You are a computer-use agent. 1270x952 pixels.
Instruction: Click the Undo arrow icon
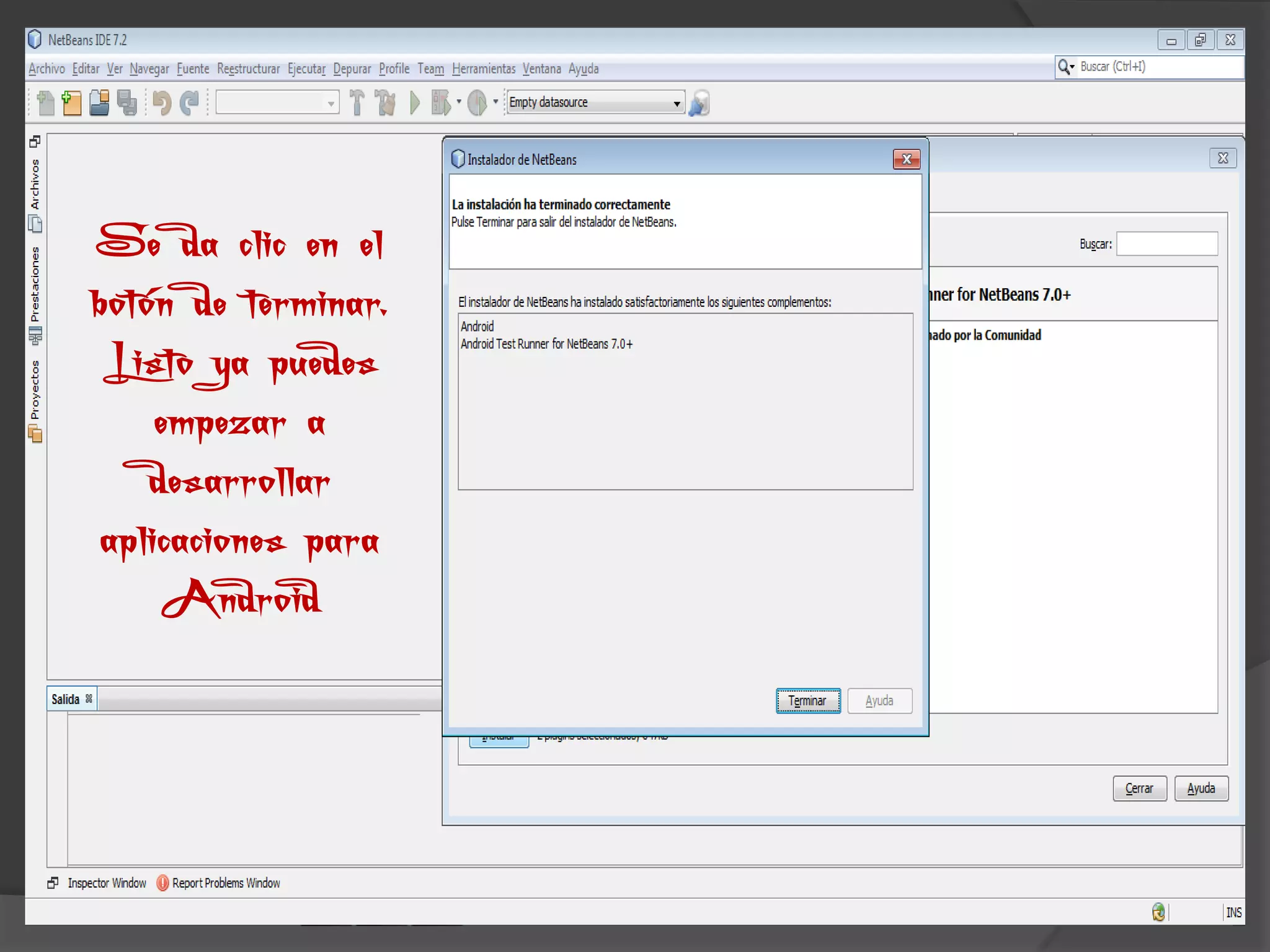tap(161, 103)
